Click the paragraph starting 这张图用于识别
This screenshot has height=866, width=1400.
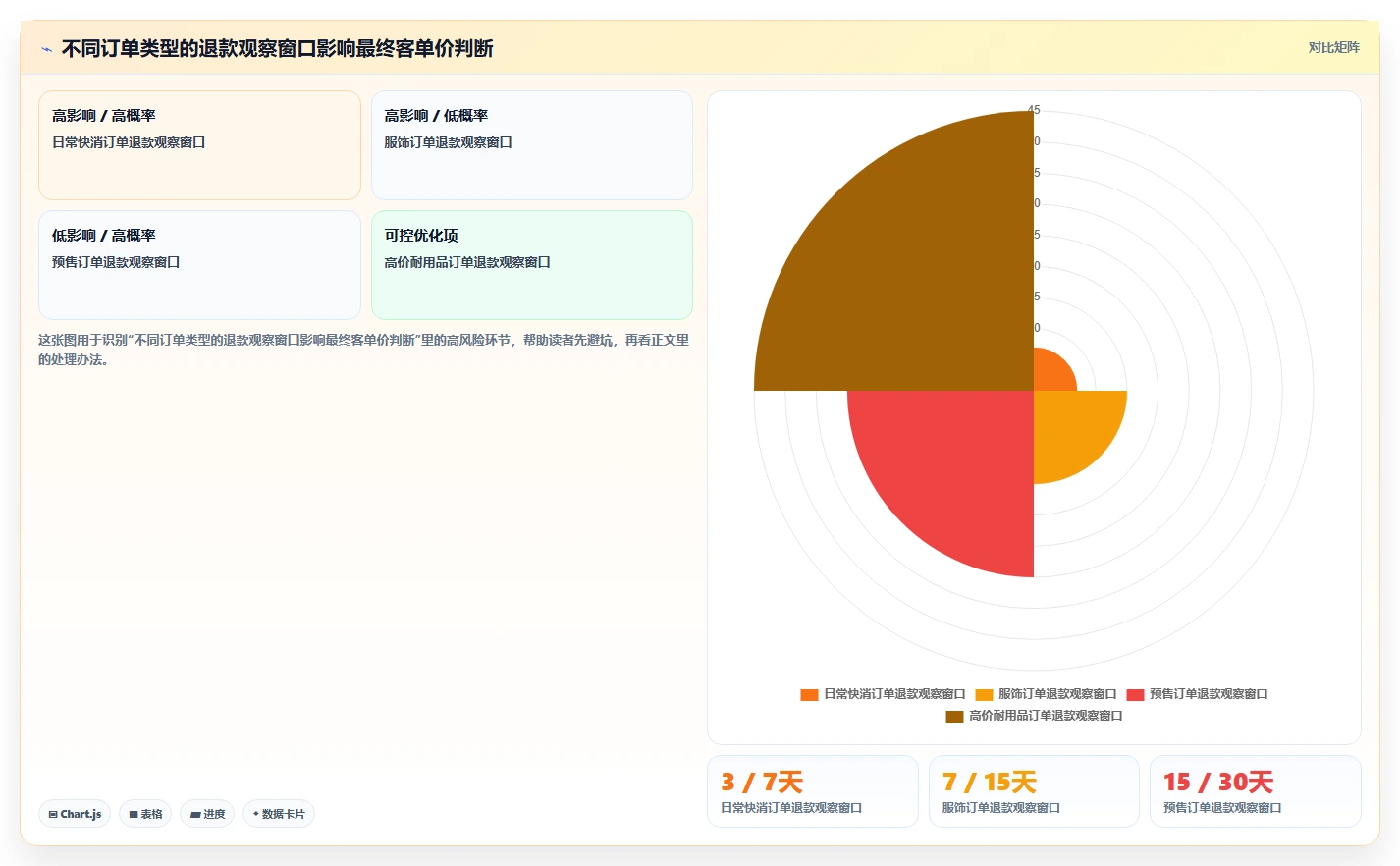coord(364,350)
